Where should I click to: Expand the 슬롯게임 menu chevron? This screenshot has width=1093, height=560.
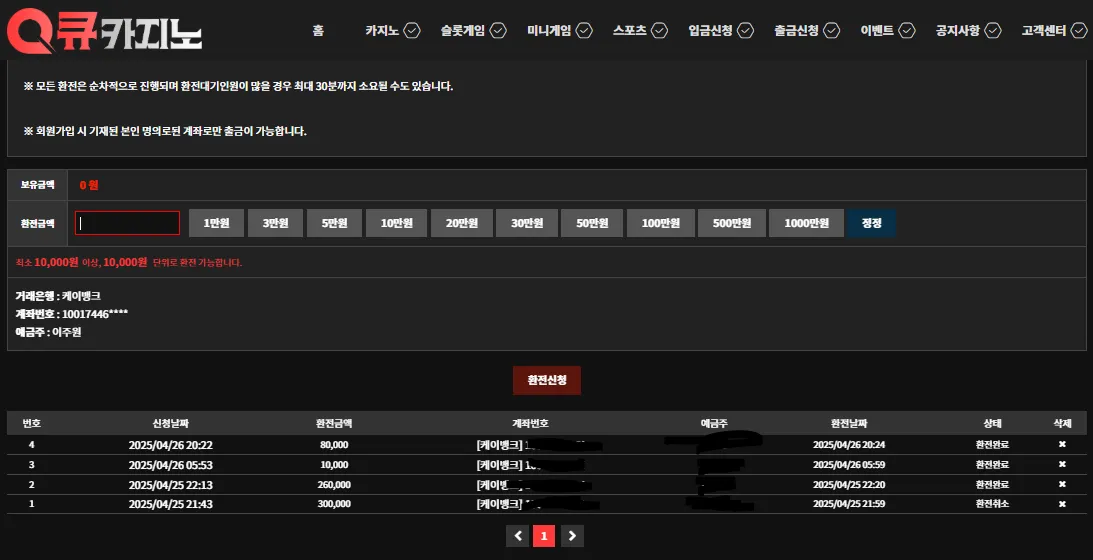tap(498, 31)
